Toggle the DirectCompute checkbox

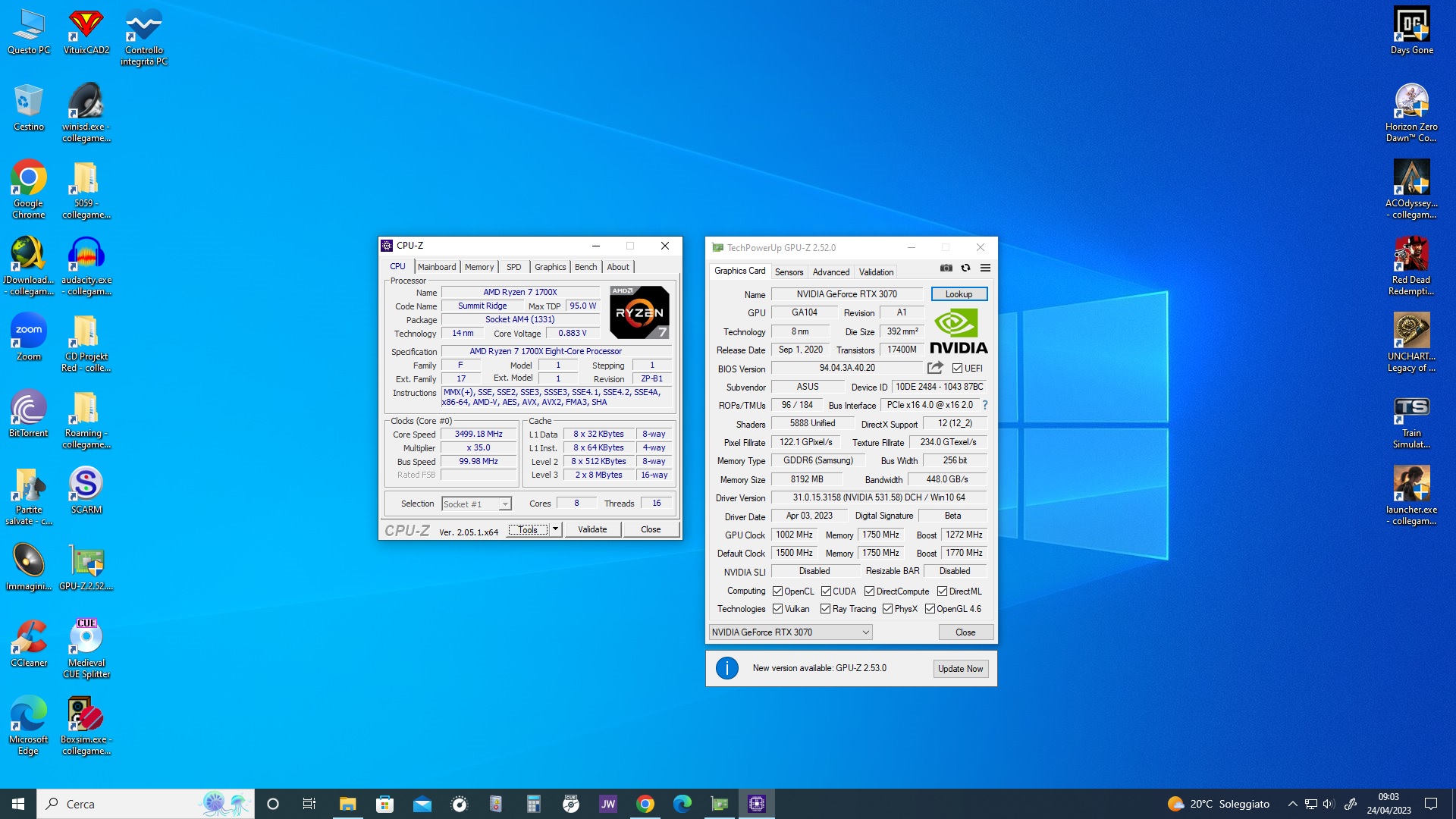[869, 591]
